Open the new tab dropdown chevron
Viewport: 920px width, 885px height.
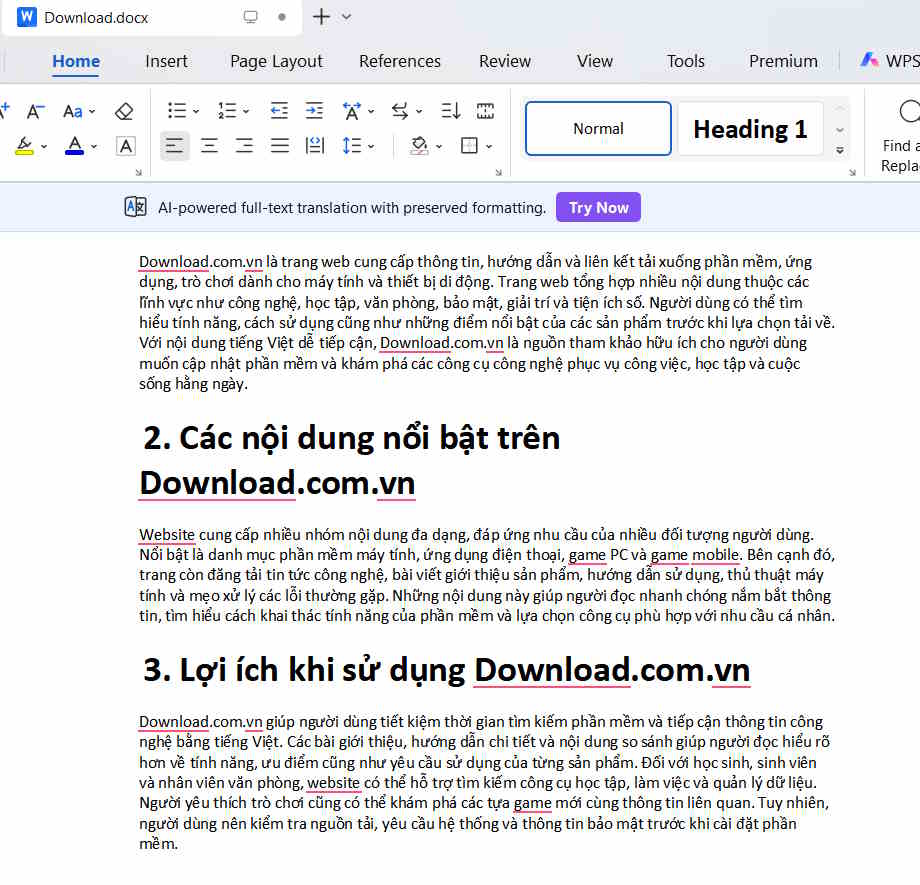click(346, 17)
